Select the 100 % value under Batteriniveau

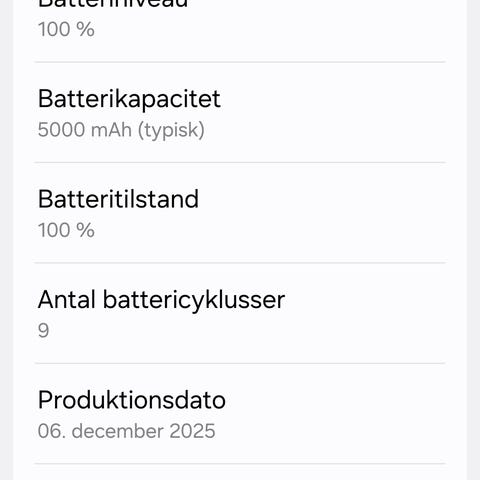(x=66, y=29)
